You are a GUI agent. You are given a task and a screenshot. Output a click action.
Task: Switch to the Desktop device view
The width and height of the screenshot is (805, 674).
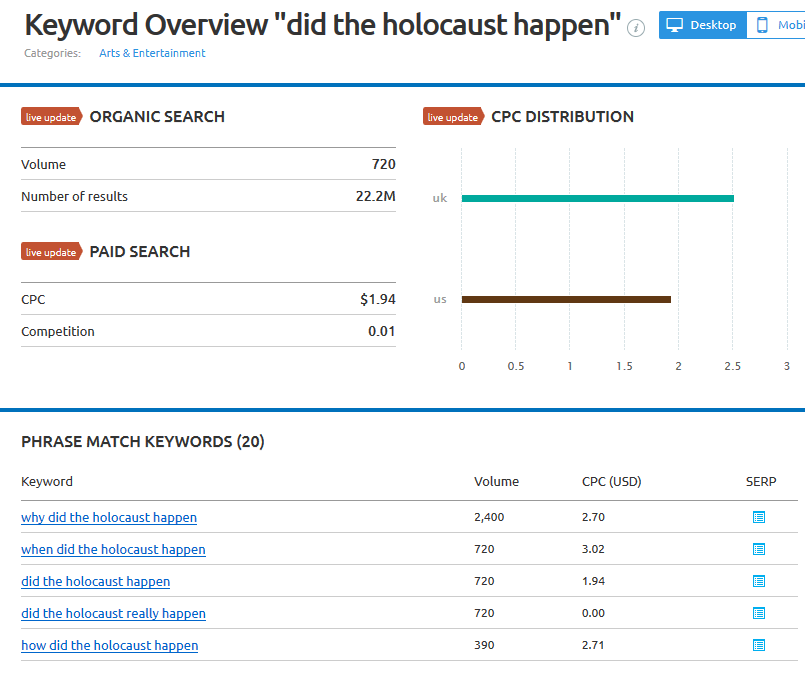pyautogui.click(x=702, y=25)
